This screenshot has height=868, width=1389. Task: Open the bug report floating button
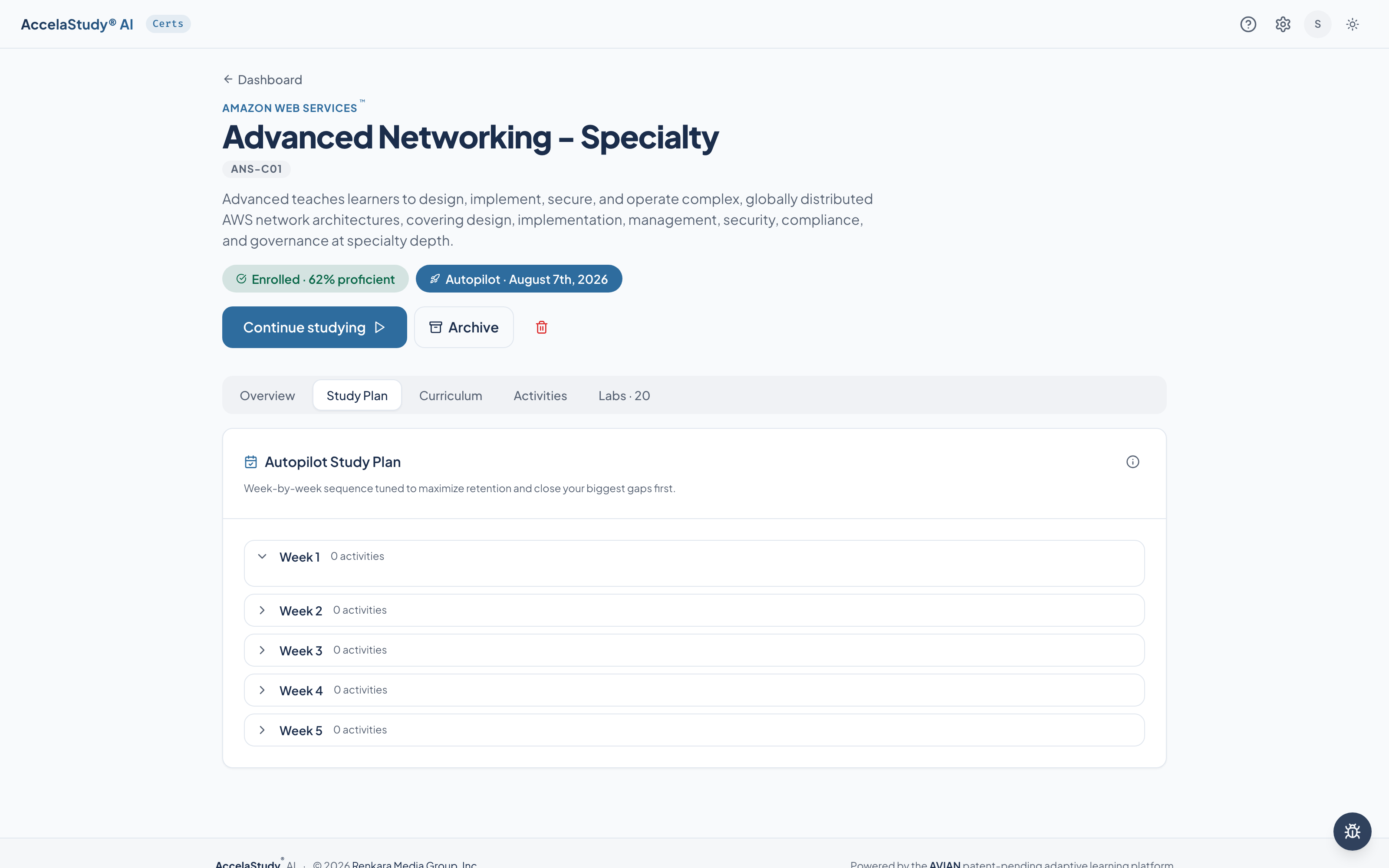point(1352,831)
